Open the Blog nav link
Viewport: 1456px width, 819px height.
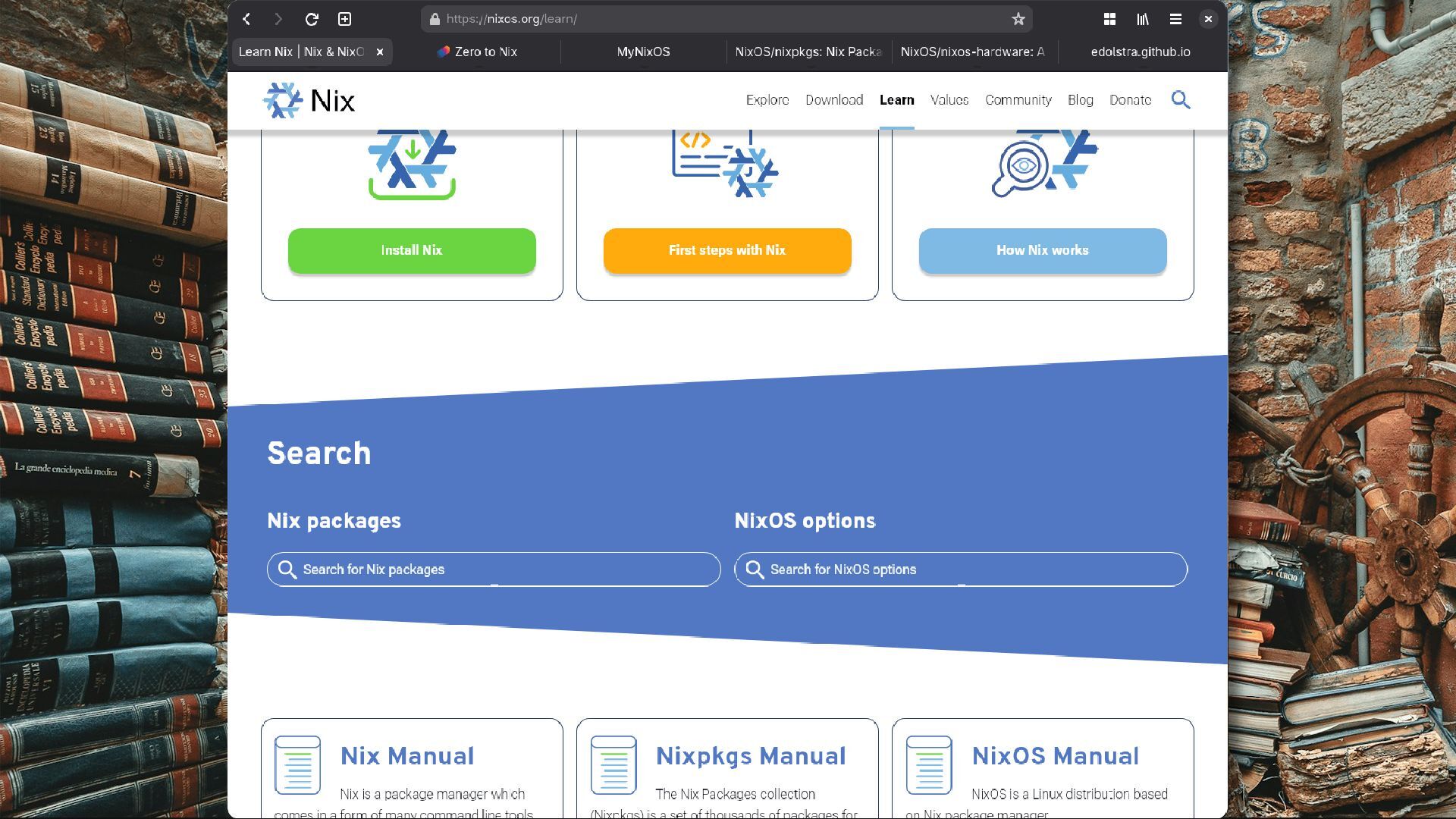[1081, 100]
